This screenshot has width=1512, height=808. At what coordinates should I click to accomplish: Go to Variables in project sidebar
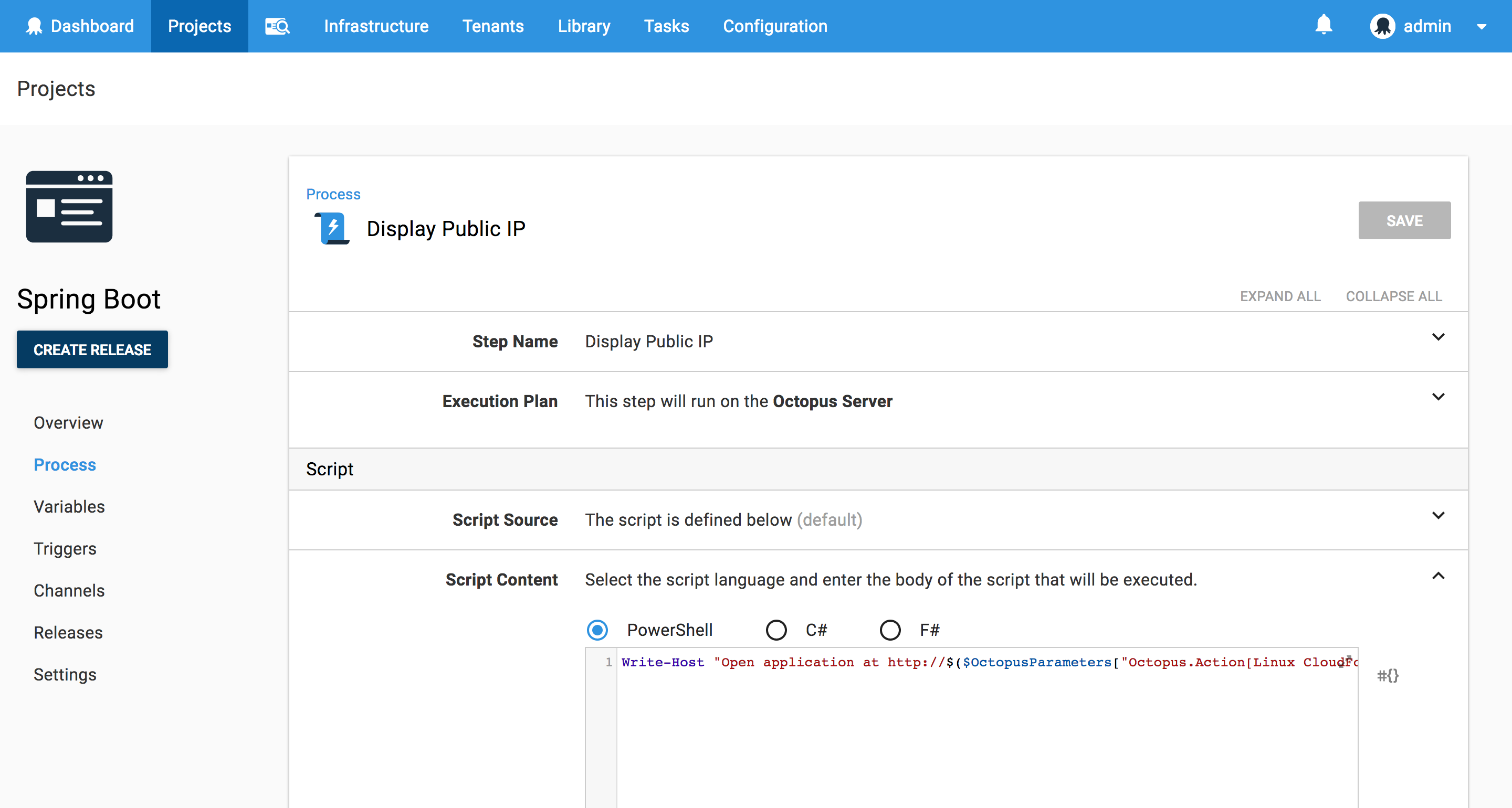69,506
